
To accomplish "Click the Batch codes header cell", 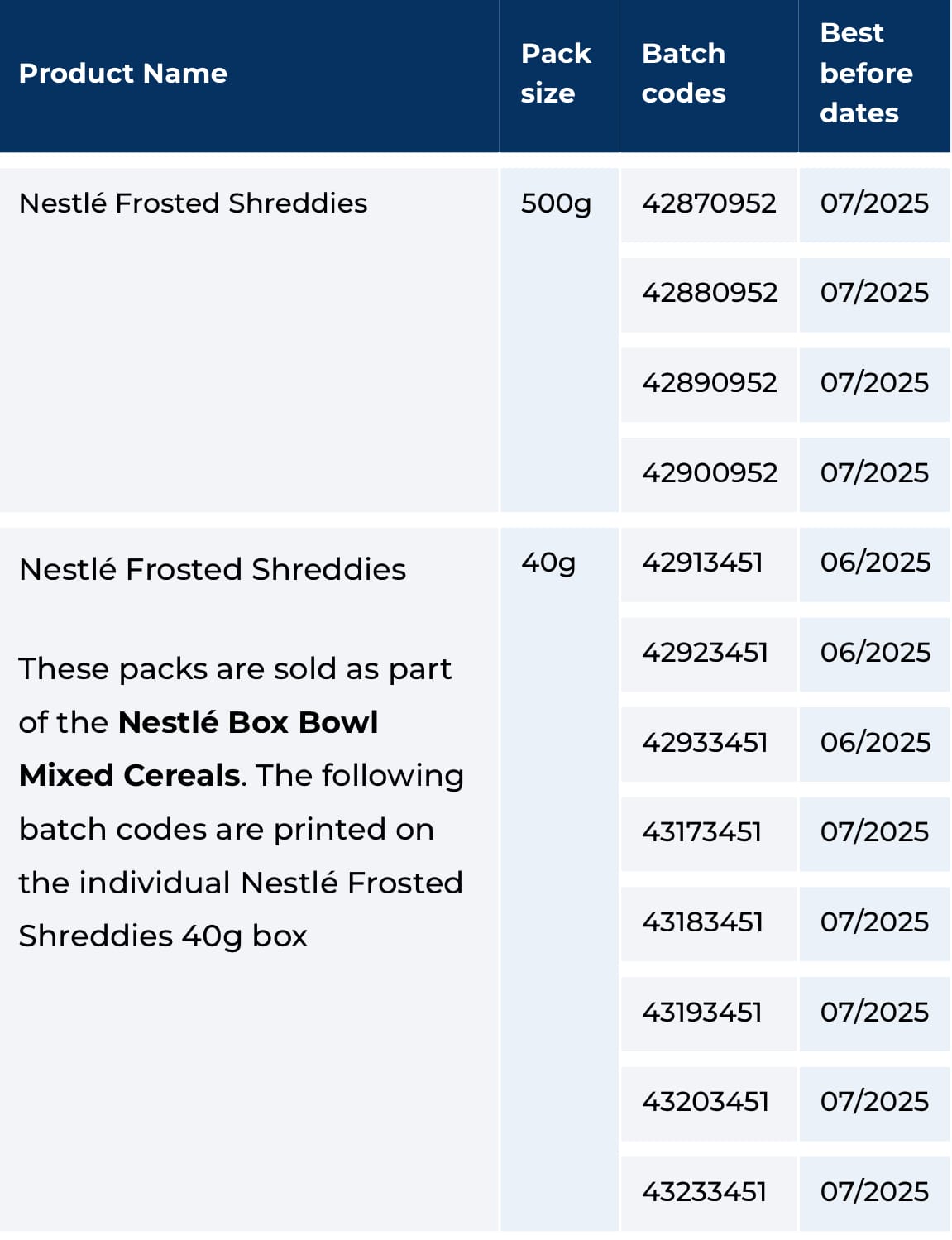I will coord(684,74).
